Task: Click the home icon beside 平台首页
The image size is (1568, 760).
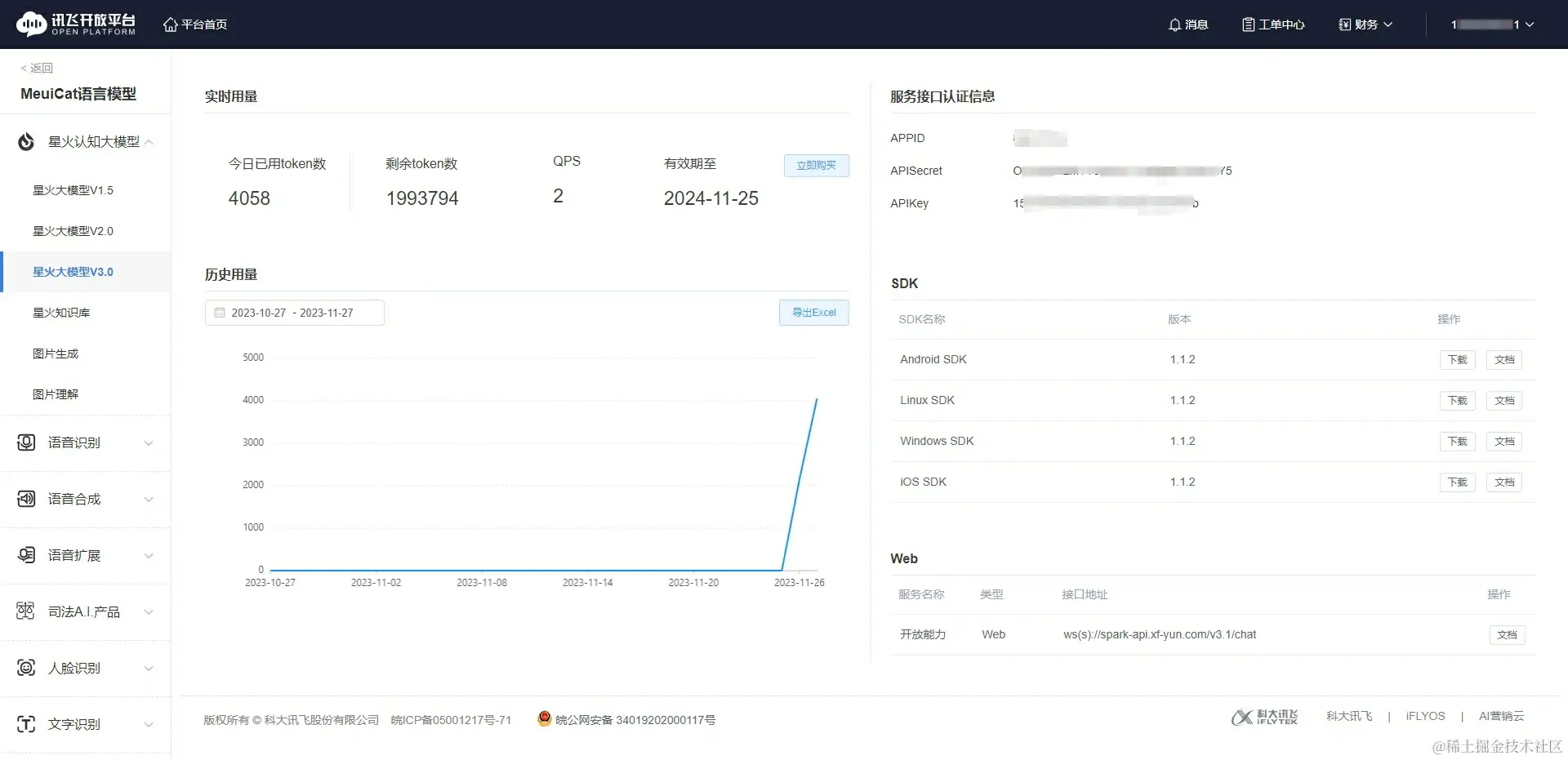Action: tap(170, 24)
